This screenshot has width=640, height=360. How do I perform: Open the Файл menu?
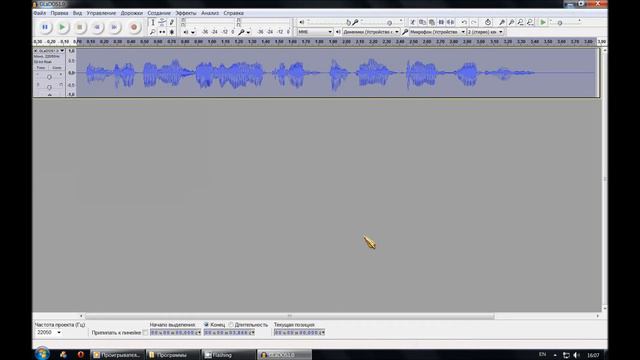tap(40, 13)
